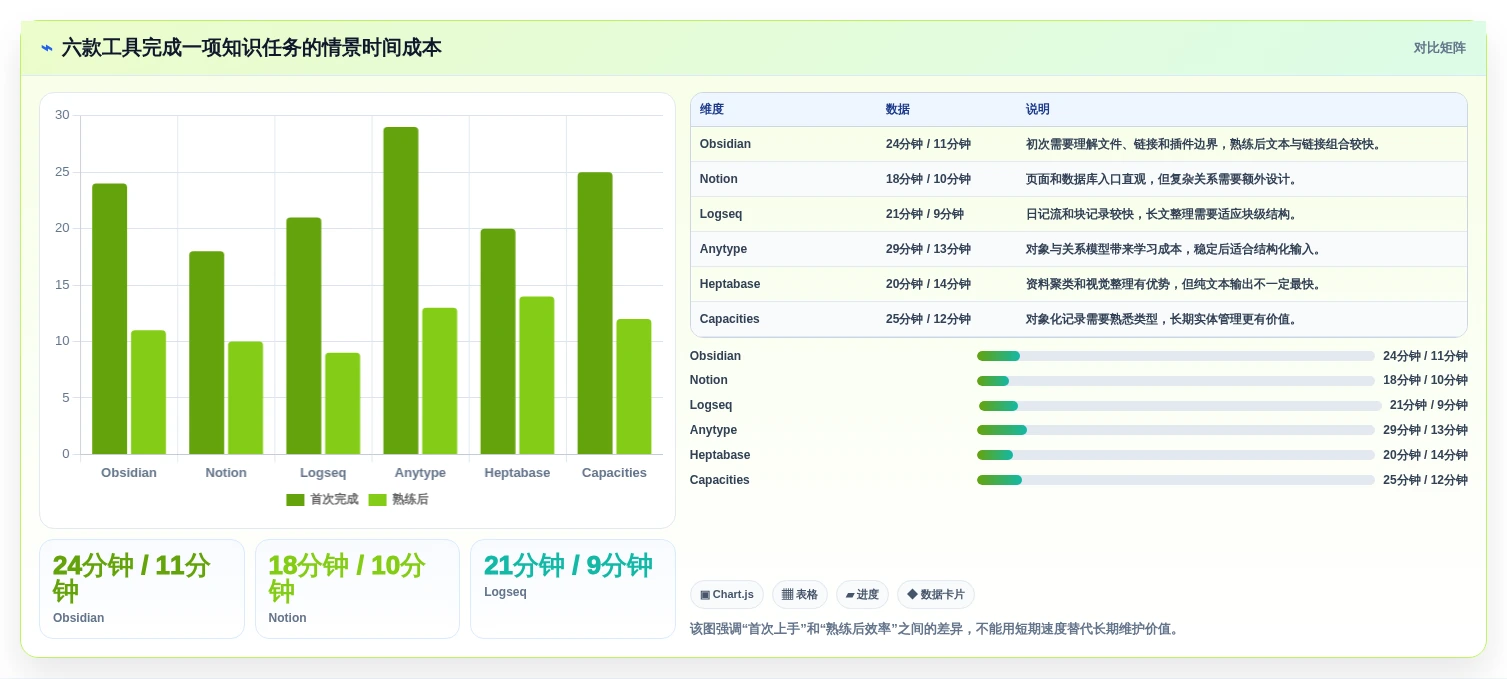Select the 进度 tag chip

[x=862, y=595]
